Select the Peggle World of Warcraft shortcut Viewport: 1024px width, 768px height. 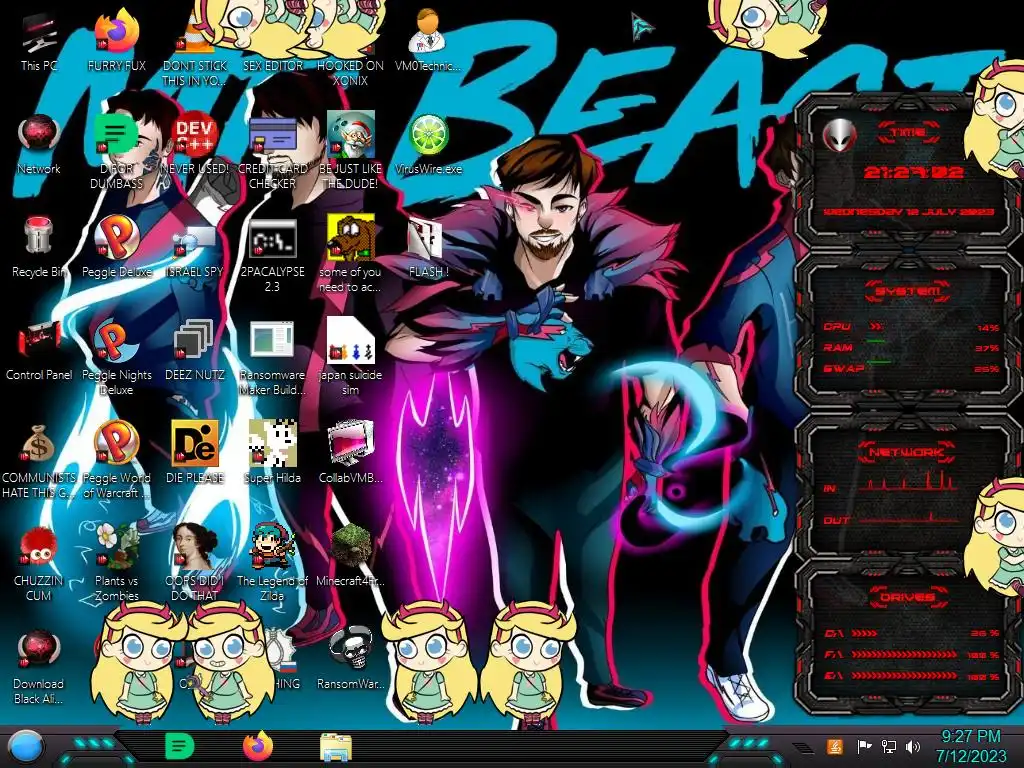tap(117, 461)
